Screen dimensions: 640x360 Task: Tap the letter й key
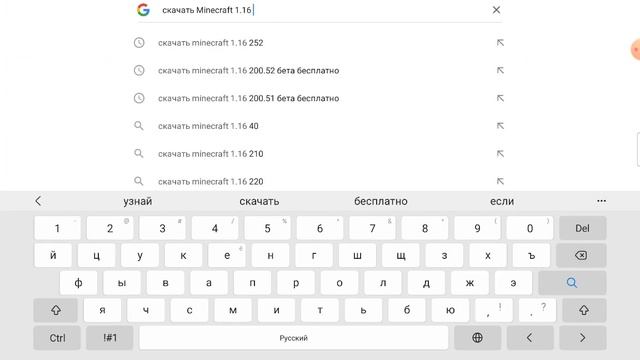(x=53, y=256)
